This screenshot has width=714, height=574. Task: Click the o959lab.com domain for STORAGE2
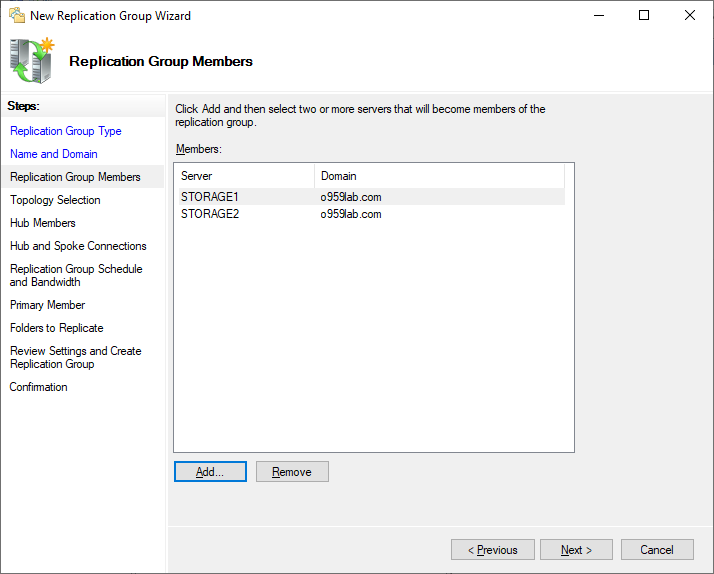[351, 214]
